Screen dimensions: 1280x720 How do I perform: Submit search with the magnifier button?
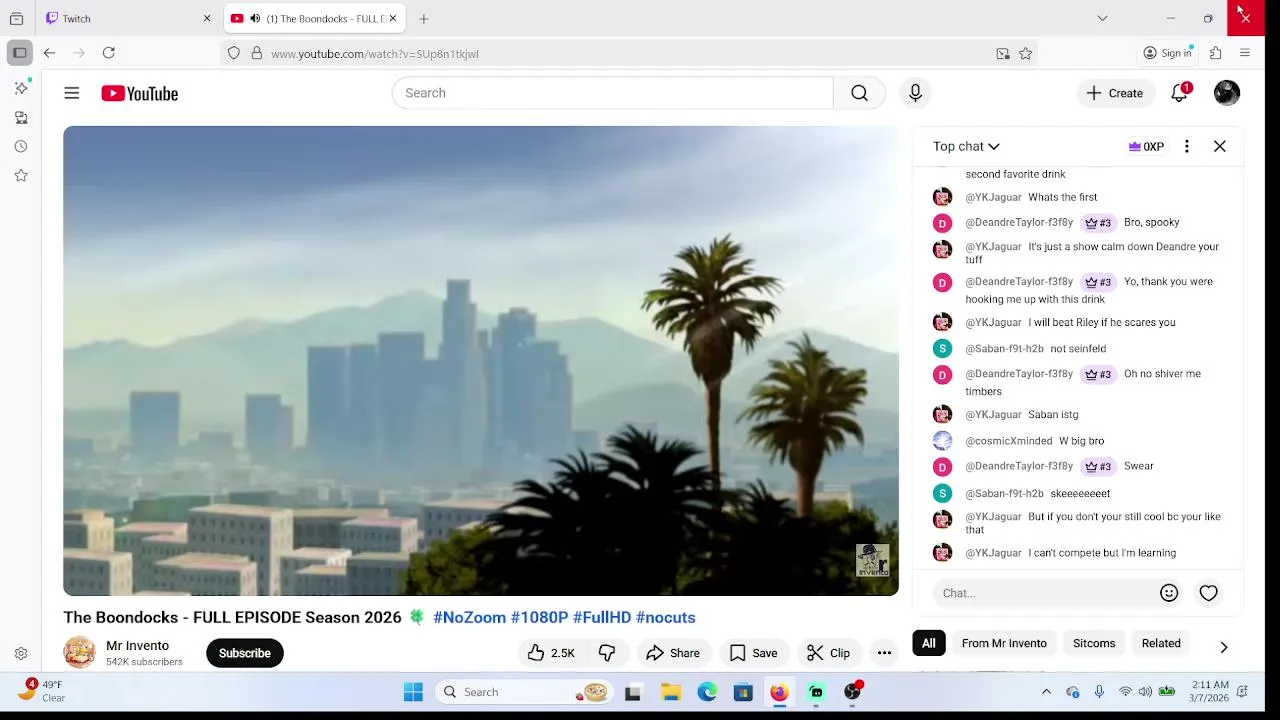[859, 93]
